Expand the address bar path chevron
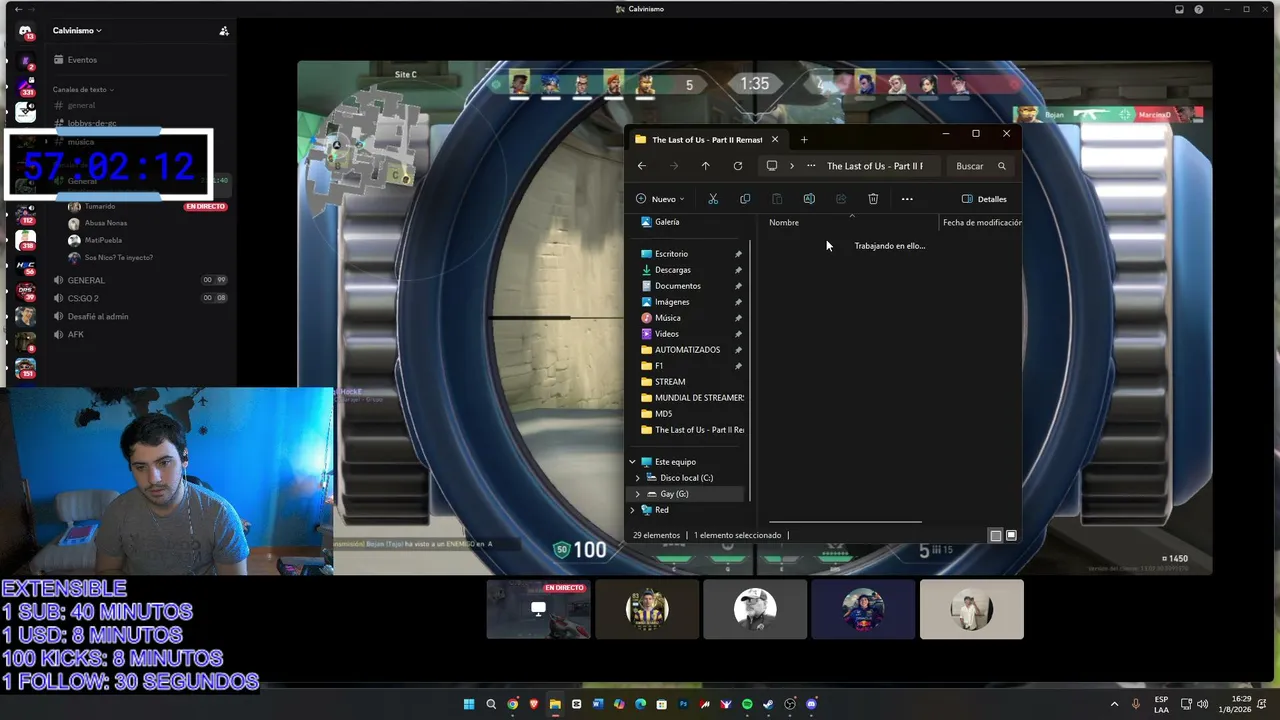This screenshot has height=720, width=1280. coord(791,166)
